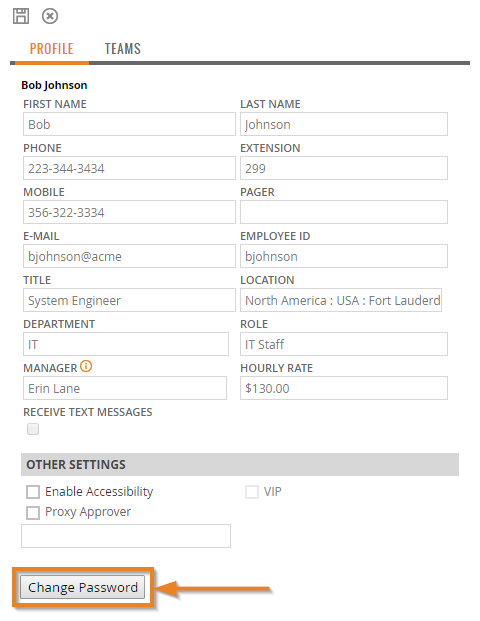The image size is (480, 621).
Task: Select the Profile tab
Action: tap(51, 49)
